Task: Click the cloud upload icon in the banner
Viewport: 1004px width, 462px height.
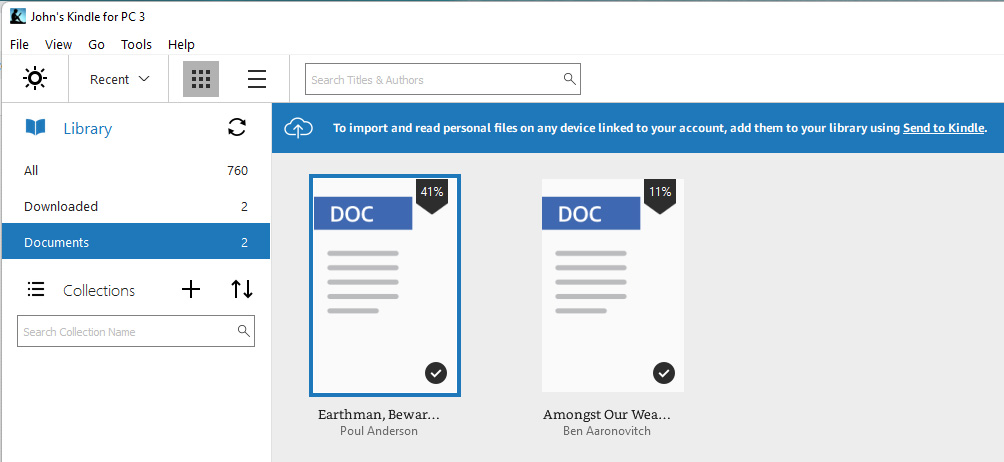Action: click(298, 128)
